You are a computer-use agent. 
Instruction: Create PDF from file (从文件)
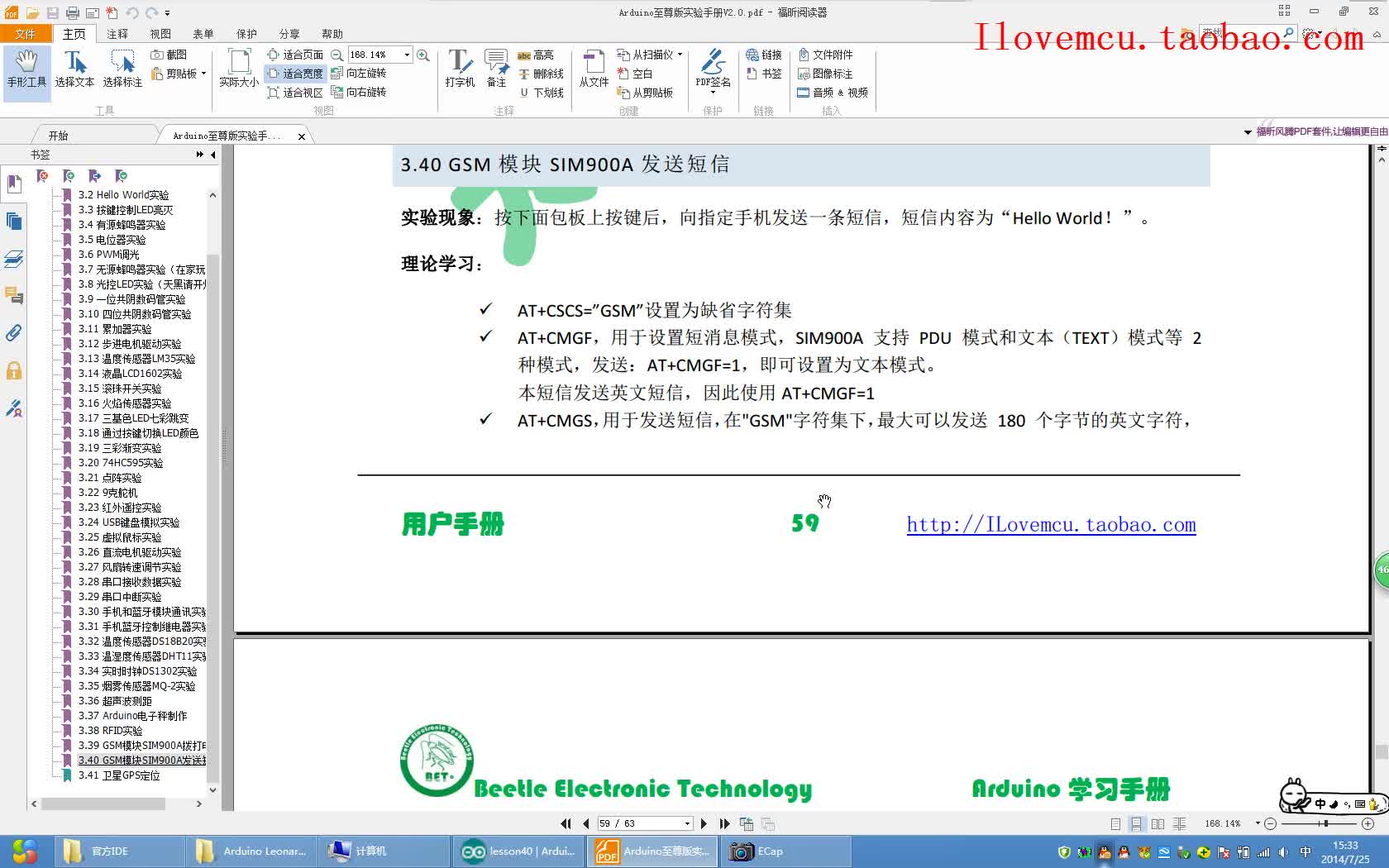click(594, 69)
